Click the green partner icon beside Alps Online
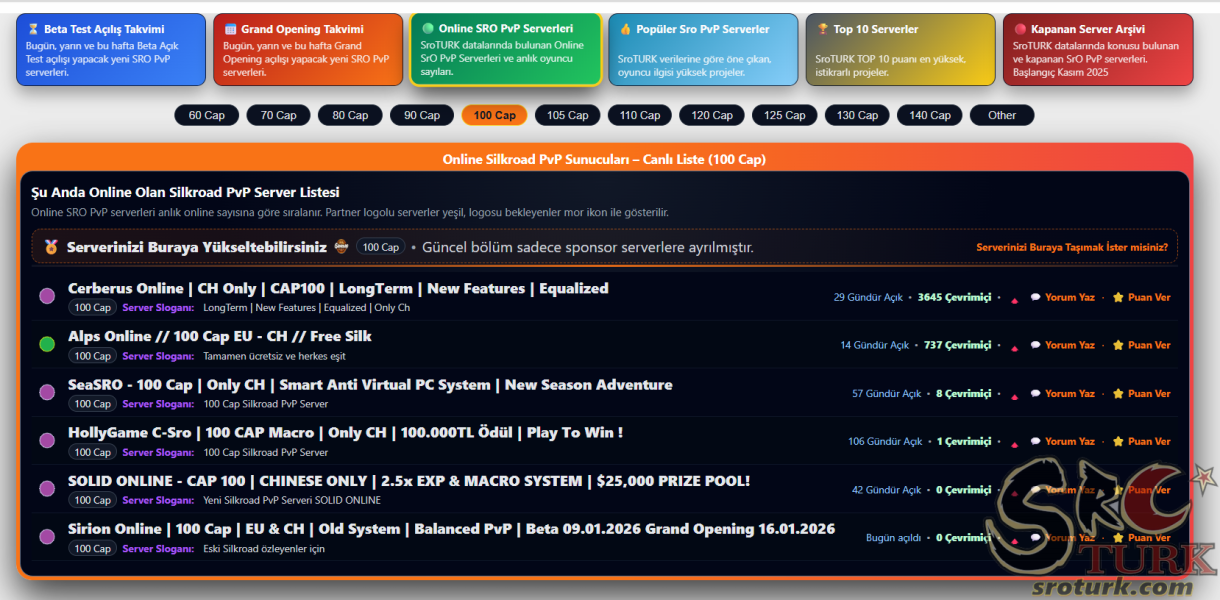The image size is (1220, 600). (x=47, y=344)
